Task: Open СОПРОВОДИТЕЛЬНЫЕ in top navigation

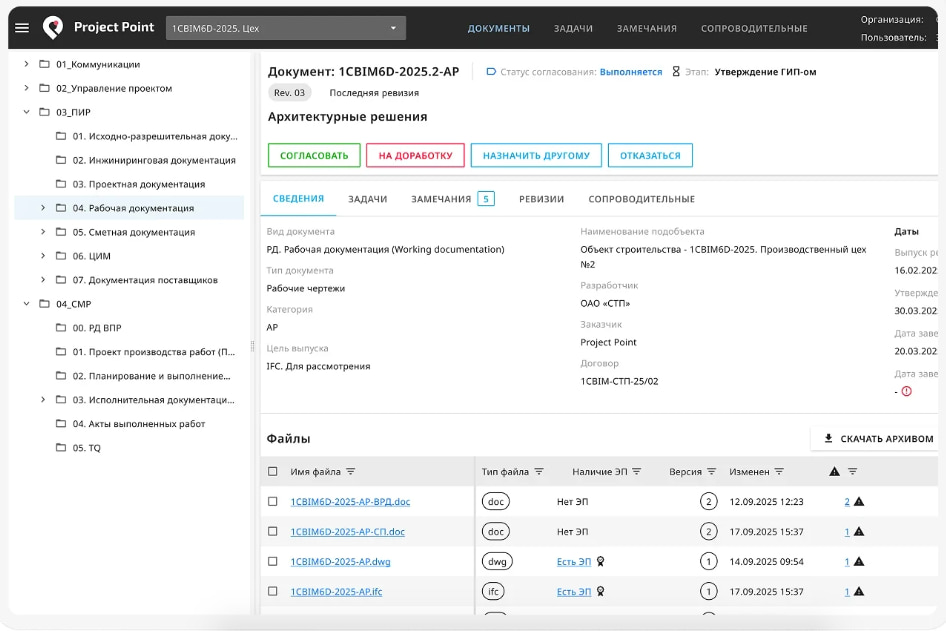Action: (x=754, y=28)
